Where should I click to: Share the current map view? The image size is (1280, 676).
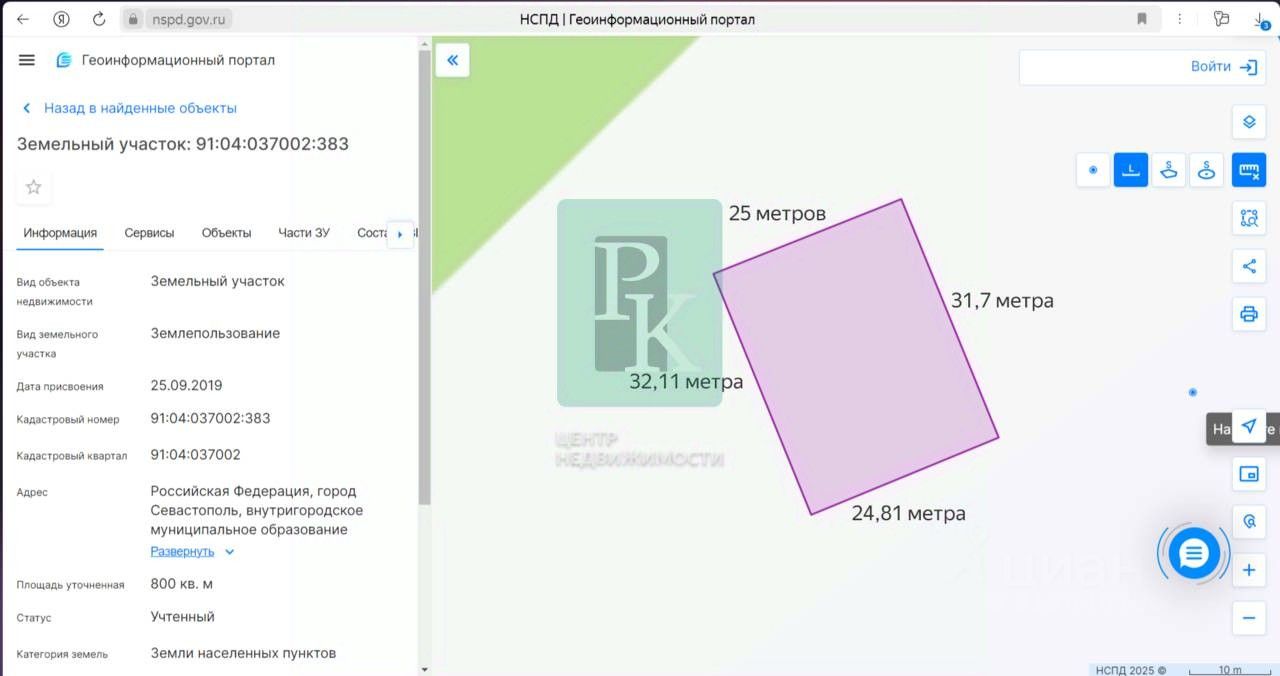(x=1249, y=266)
